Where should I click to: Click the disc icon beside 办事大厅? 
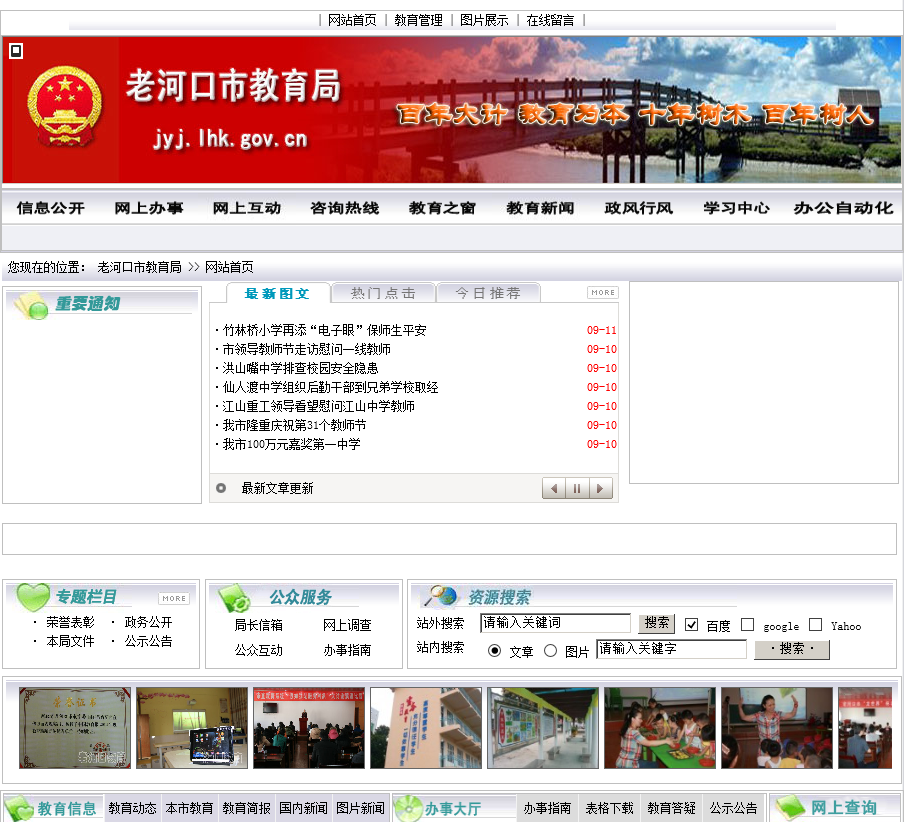(x=409, y=808)
